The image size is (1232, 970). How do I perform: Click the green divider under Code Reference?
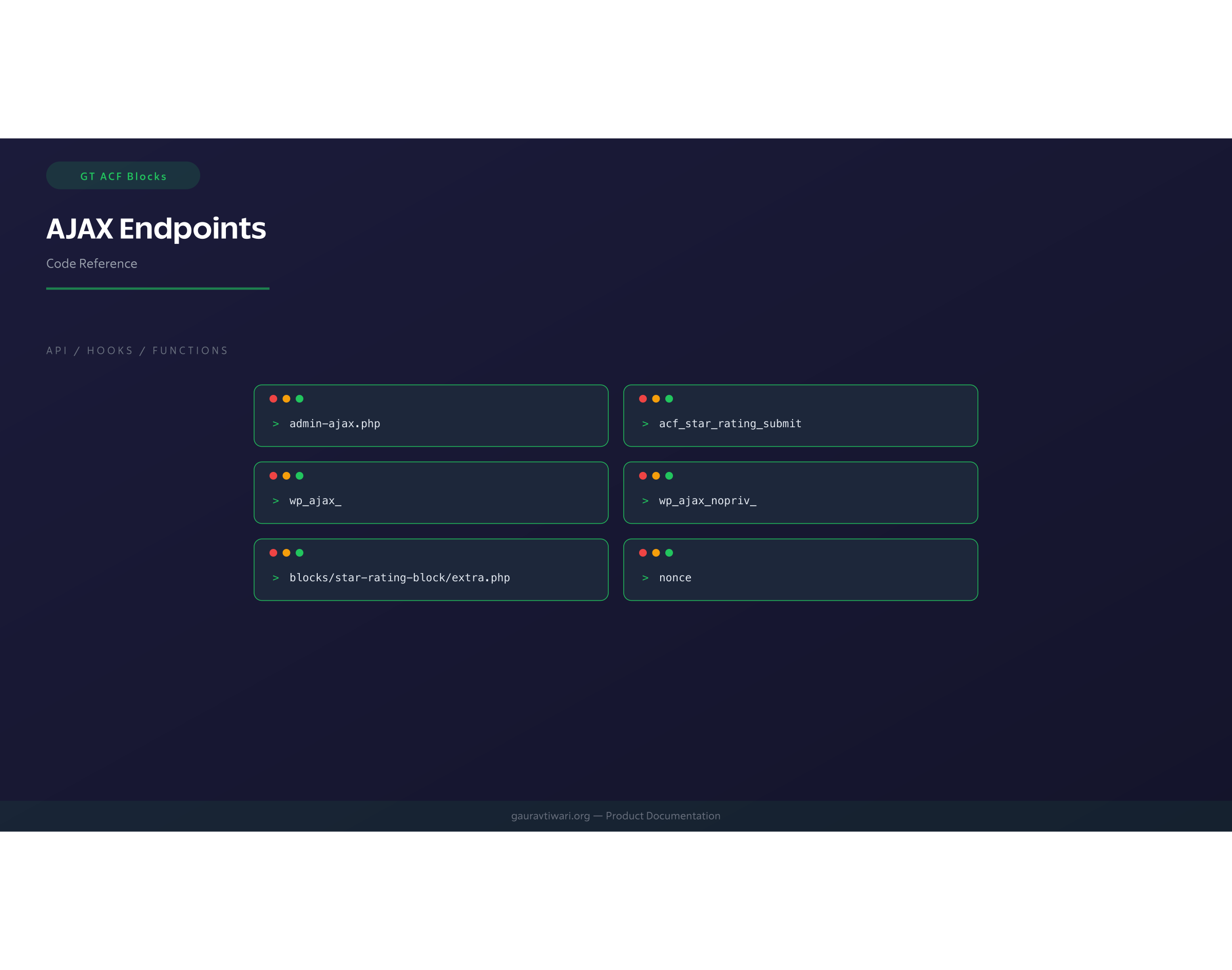(158, 289)
